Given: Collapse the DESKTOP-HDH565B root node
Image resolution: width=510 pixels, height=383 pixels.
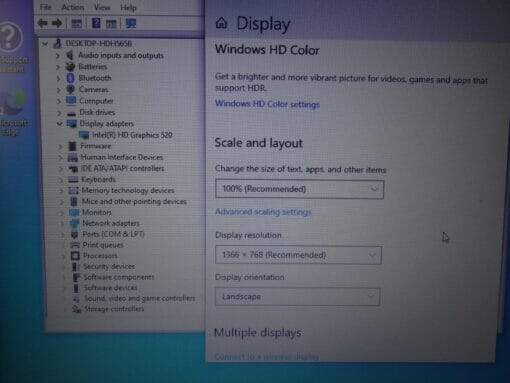Looking at the screenshot, I should pos(45,43).
